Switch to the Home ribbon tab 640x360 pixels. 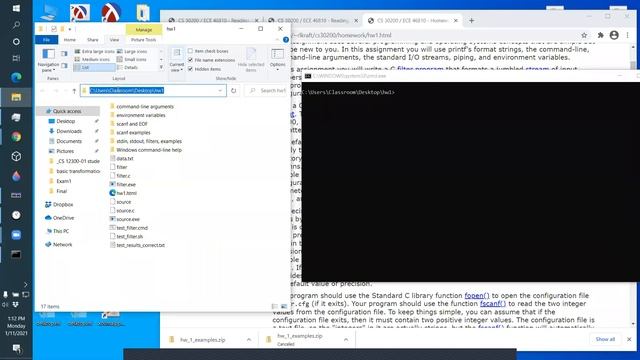click(70, 40)
